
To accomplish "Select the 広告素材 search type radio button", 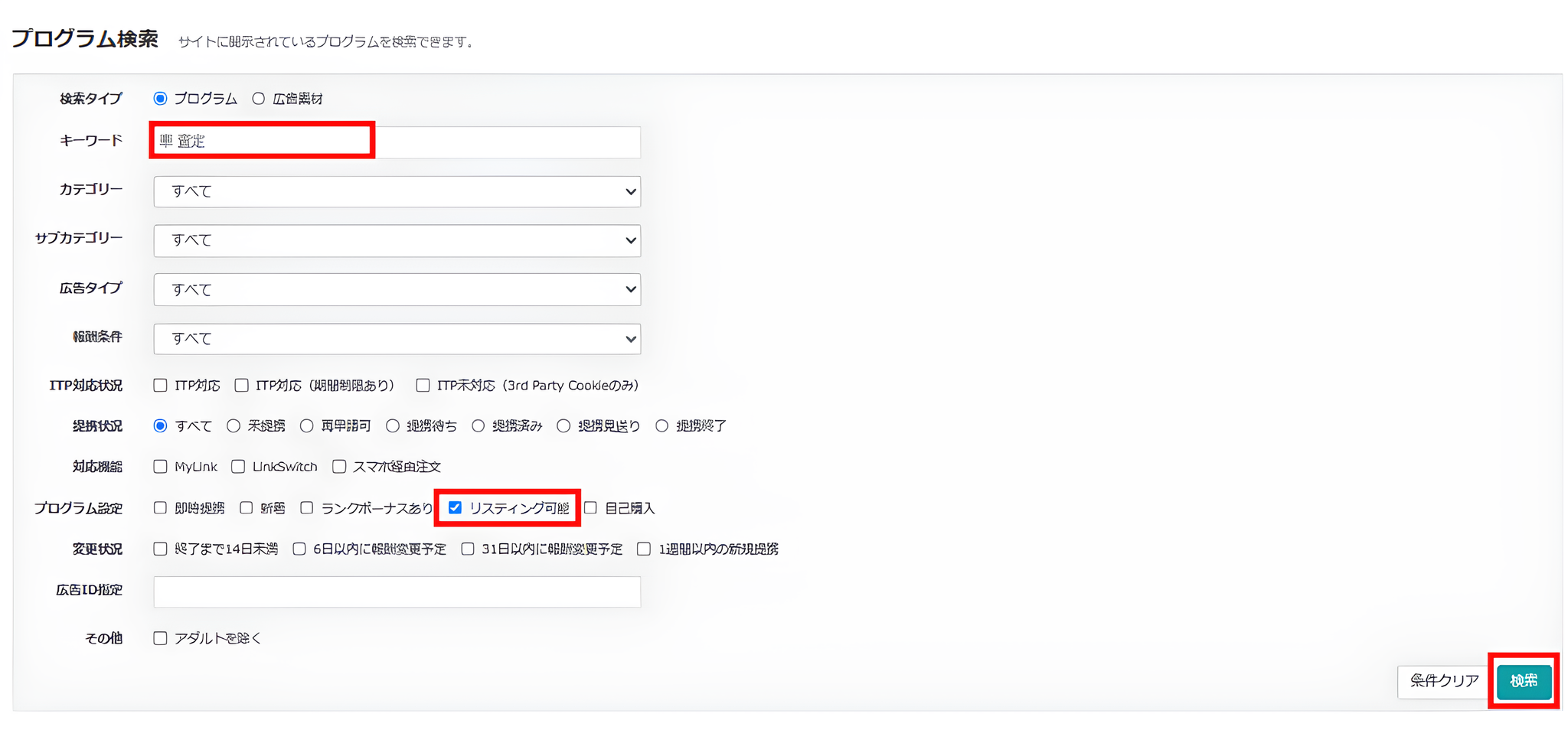I will click(x=259, y=99).
